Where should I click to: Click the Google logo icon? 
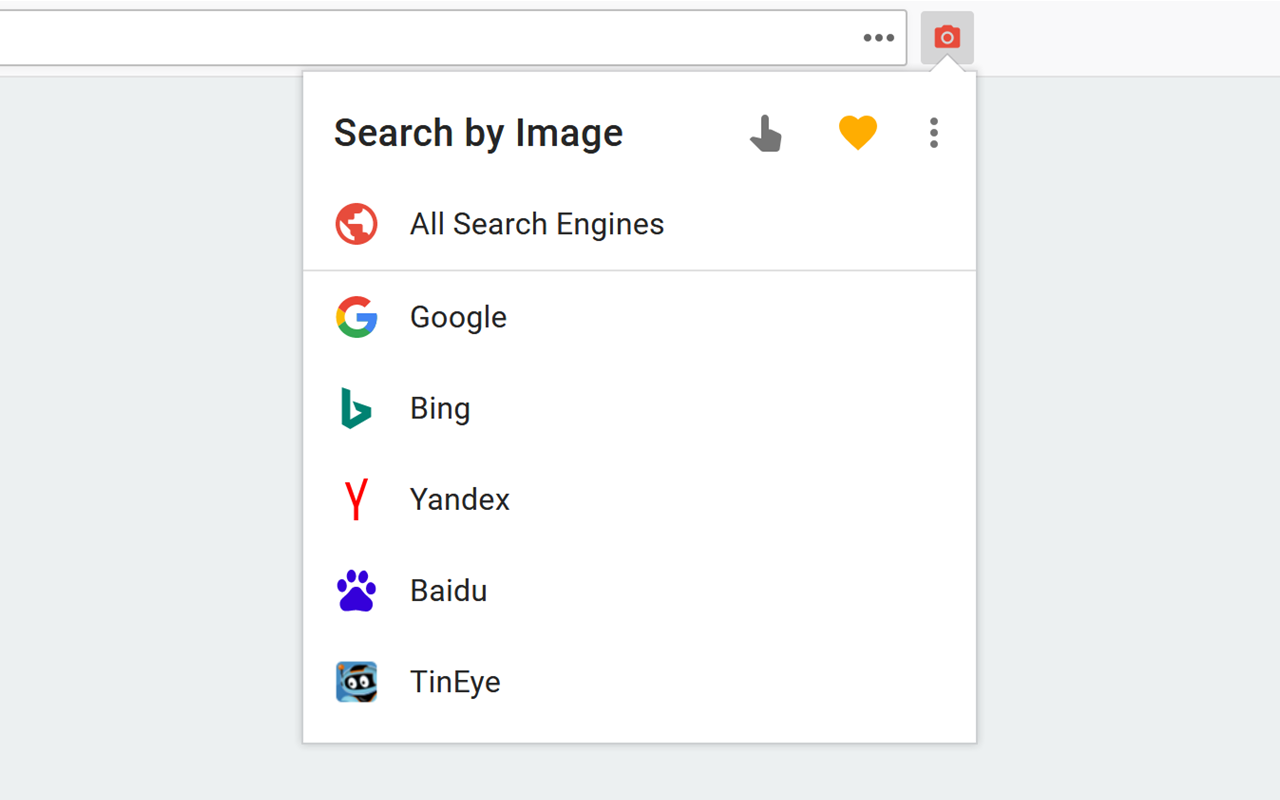coord(356,317)
